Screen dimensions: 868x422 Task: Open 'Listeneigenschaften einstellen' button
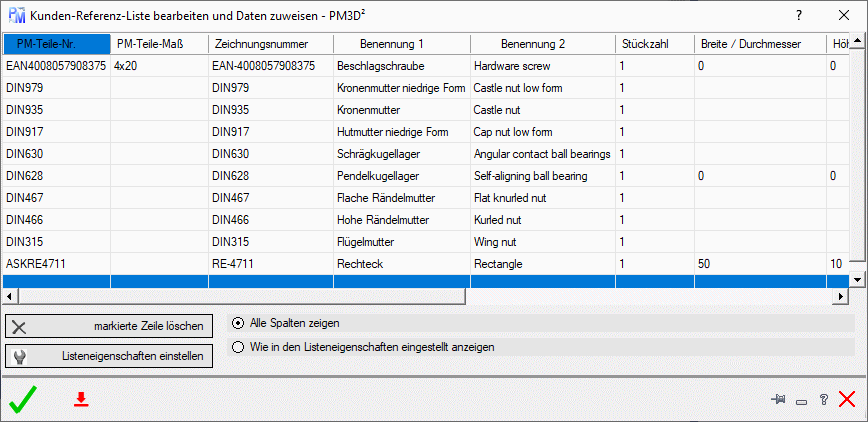109,356
